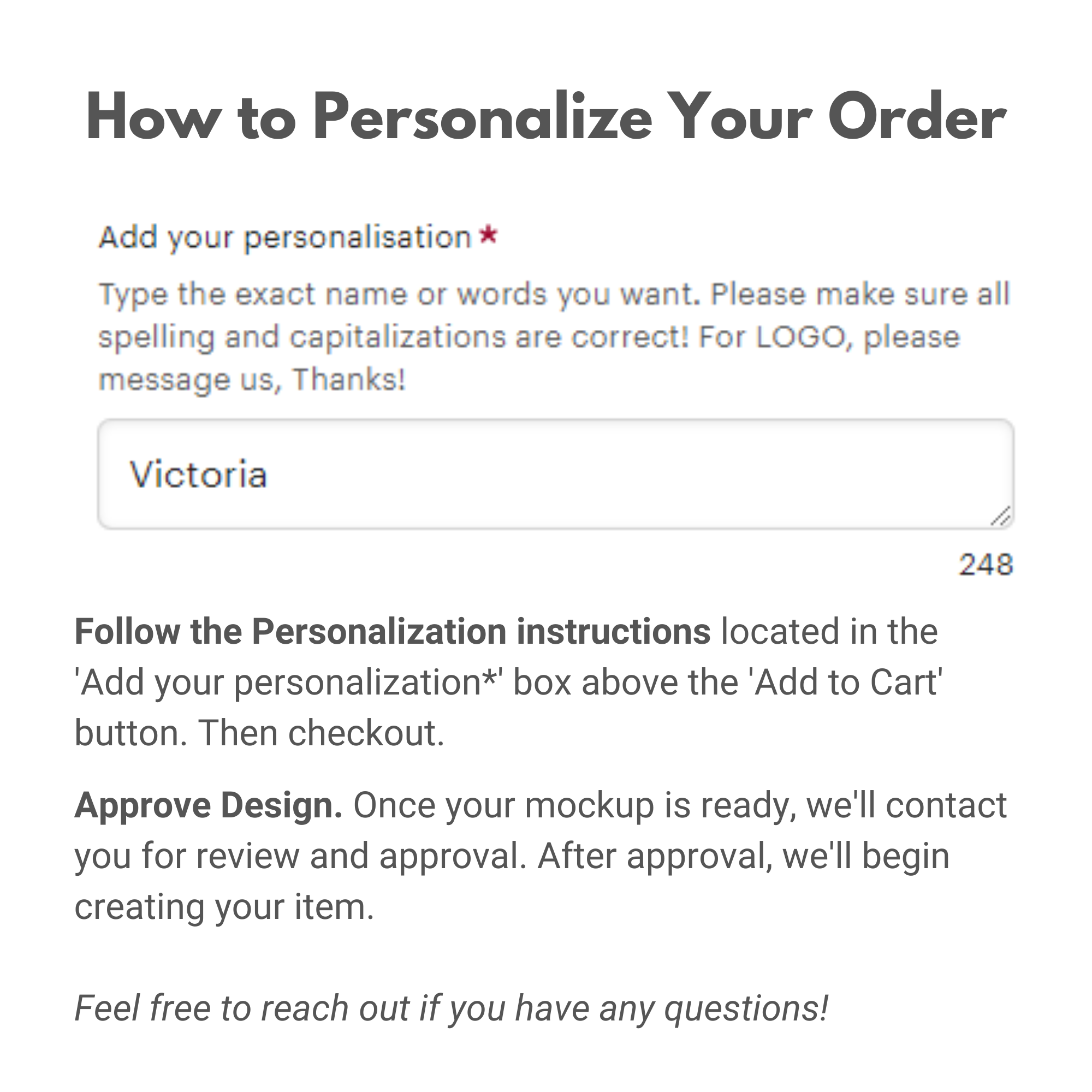Click 'message us, Thanks!' helper line
This screenshot has height=1092, width=1092.
[252, 379]
